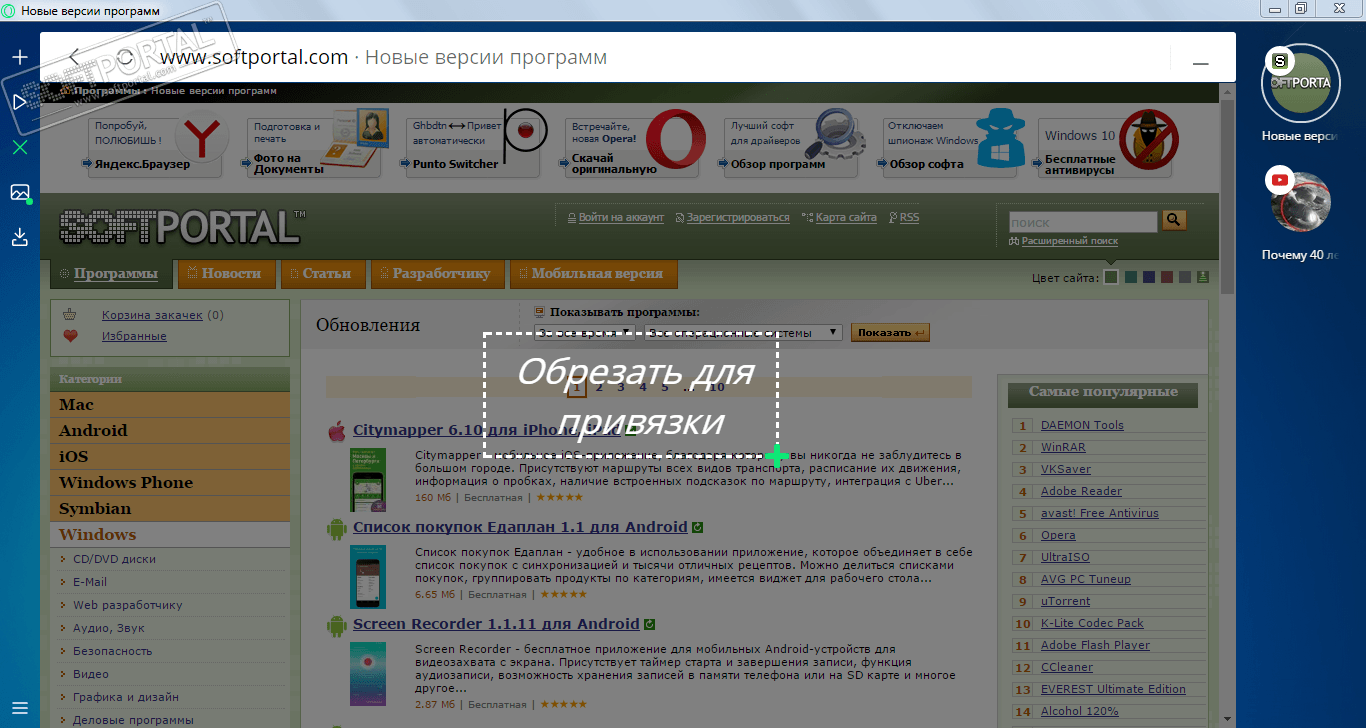Click the Apple icon beside Citymapper
1366x728 pixels.
tap(336, 432)
